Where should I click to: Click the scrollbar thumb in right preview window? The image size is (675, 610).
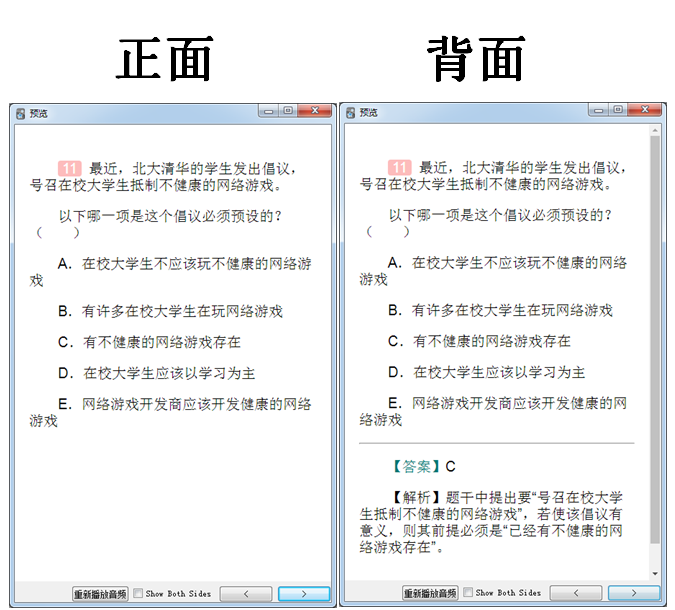tap(655, 340)
